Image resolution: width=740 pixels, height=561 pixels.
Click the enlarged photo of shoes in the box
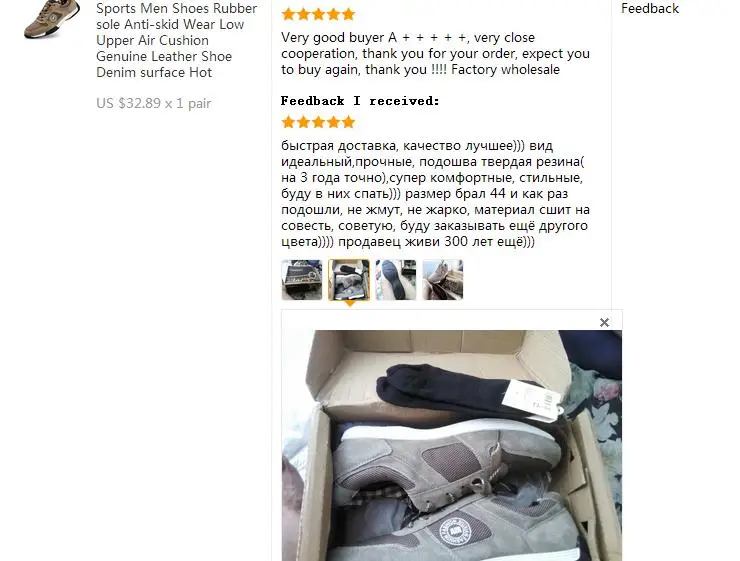click(452, 445)
